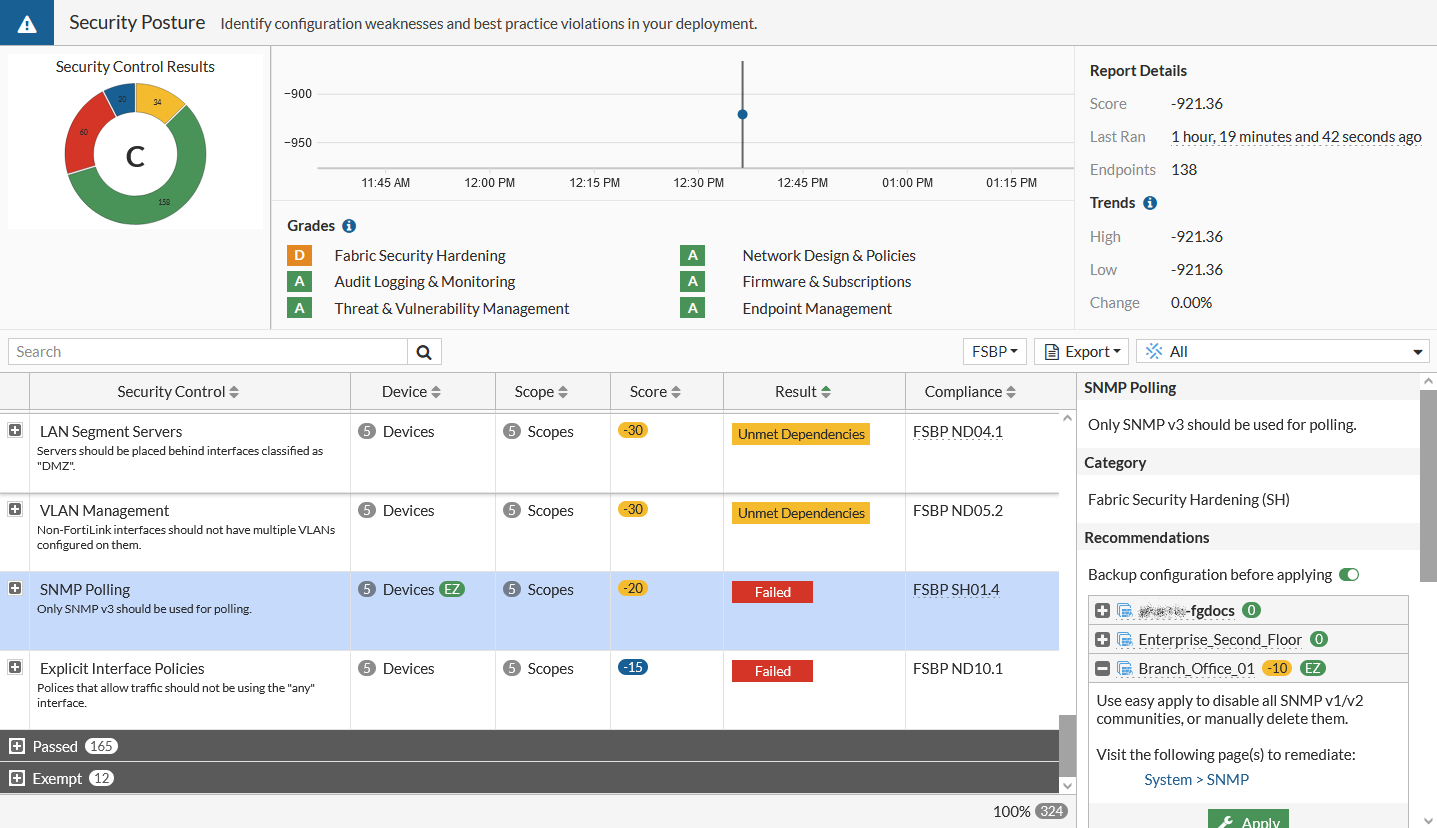Click the device icon beside Enterprise_Second_Floor
Viewport: 1437px width, 828px height.
click(x=1126, y=639)
